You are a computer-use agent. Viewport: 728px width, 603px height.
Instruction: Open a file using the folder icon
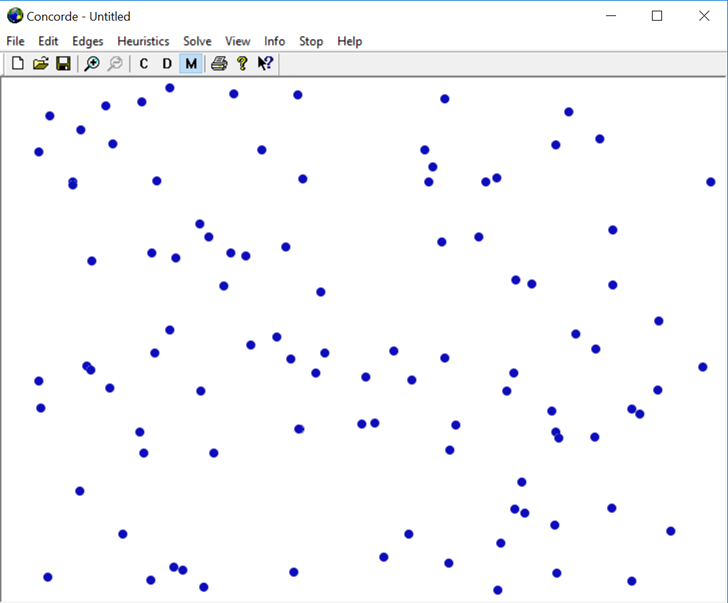click(x=41, y=63)
